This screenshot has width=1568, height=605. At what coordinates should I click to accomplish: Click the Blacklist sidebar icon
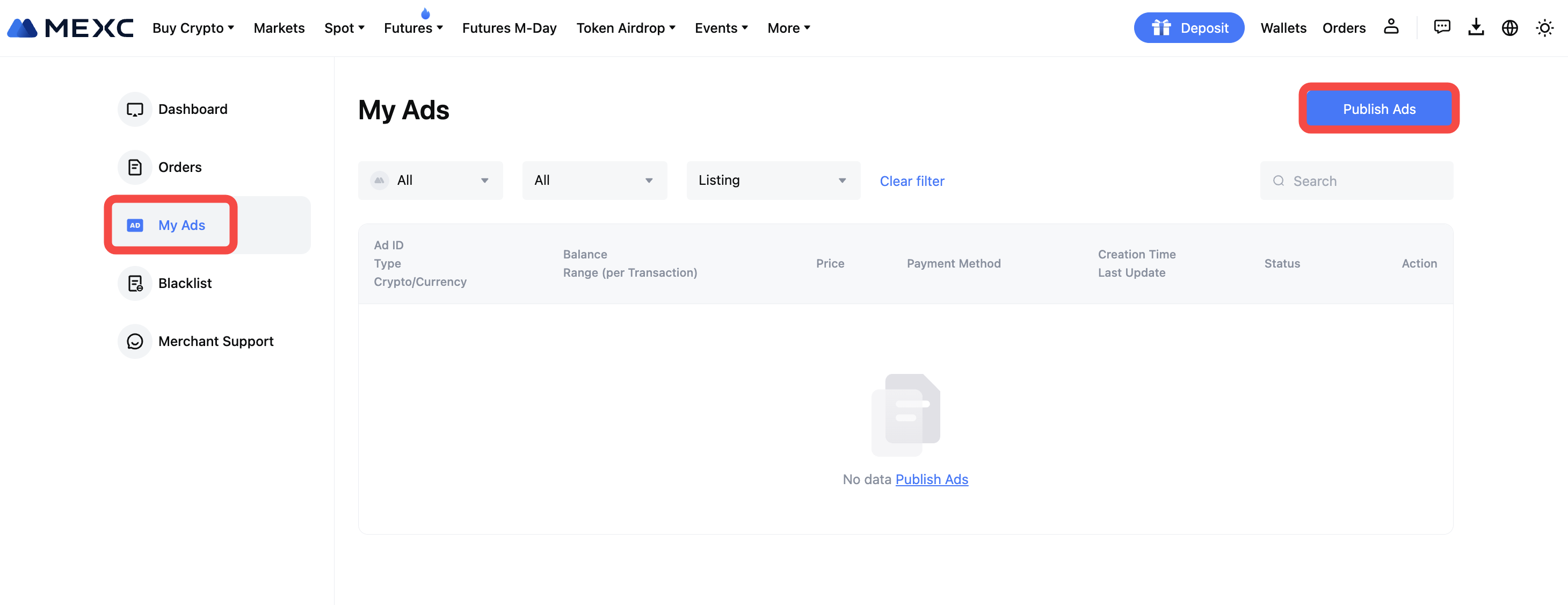(x=135, y=283)
